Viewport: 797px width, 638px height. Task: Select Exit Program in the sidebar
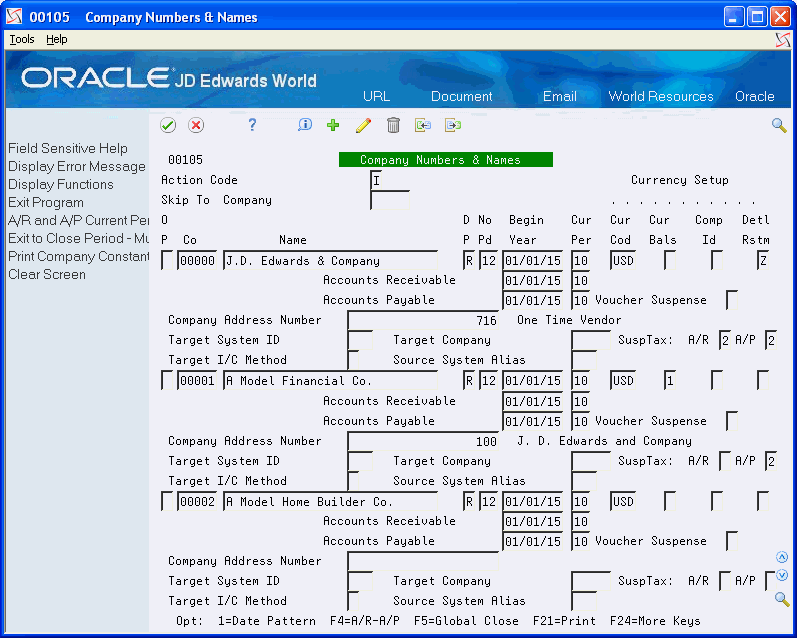pos(46,202)
